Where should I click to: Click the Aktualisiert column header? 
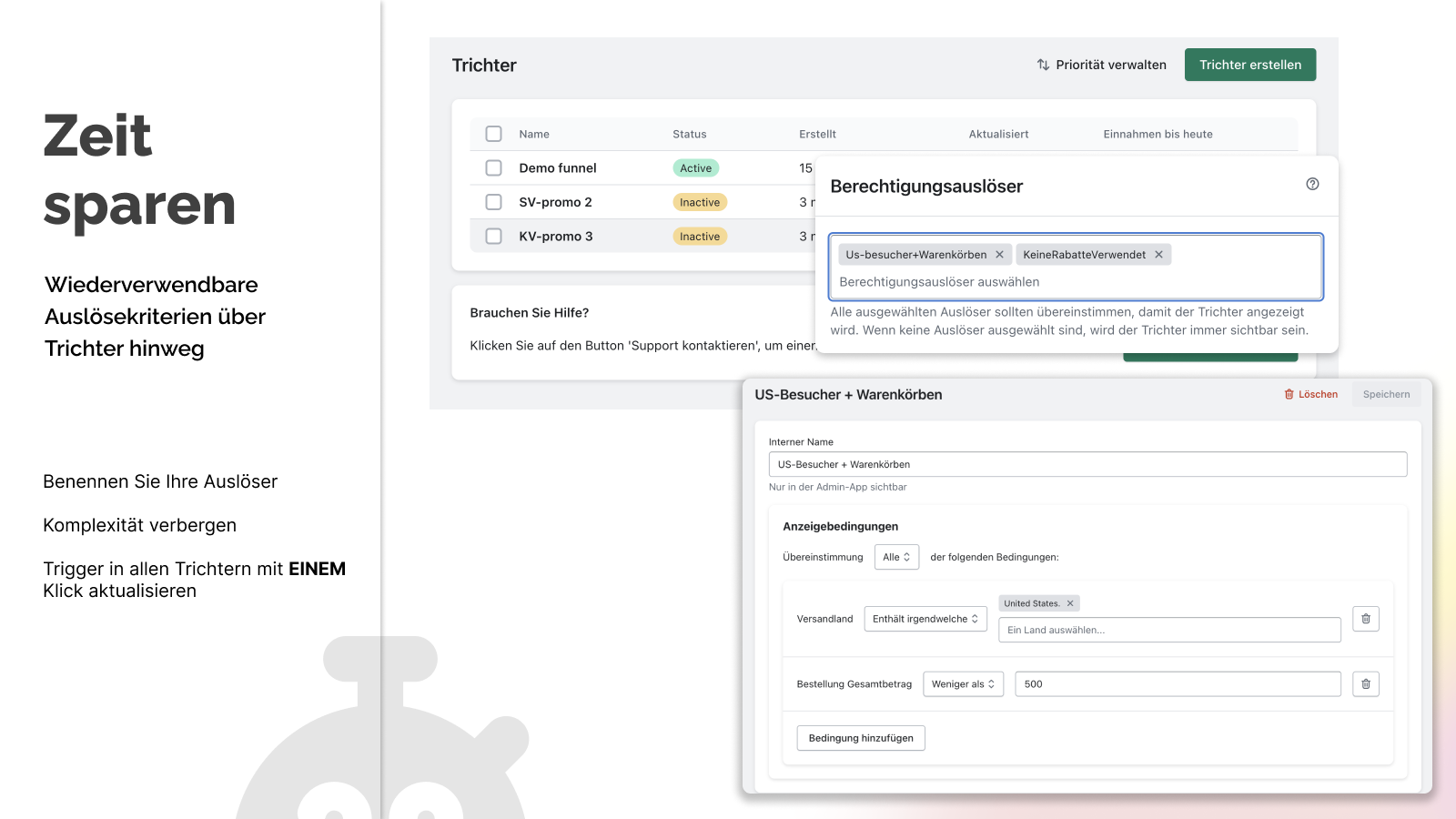click(x=998, y=134)
